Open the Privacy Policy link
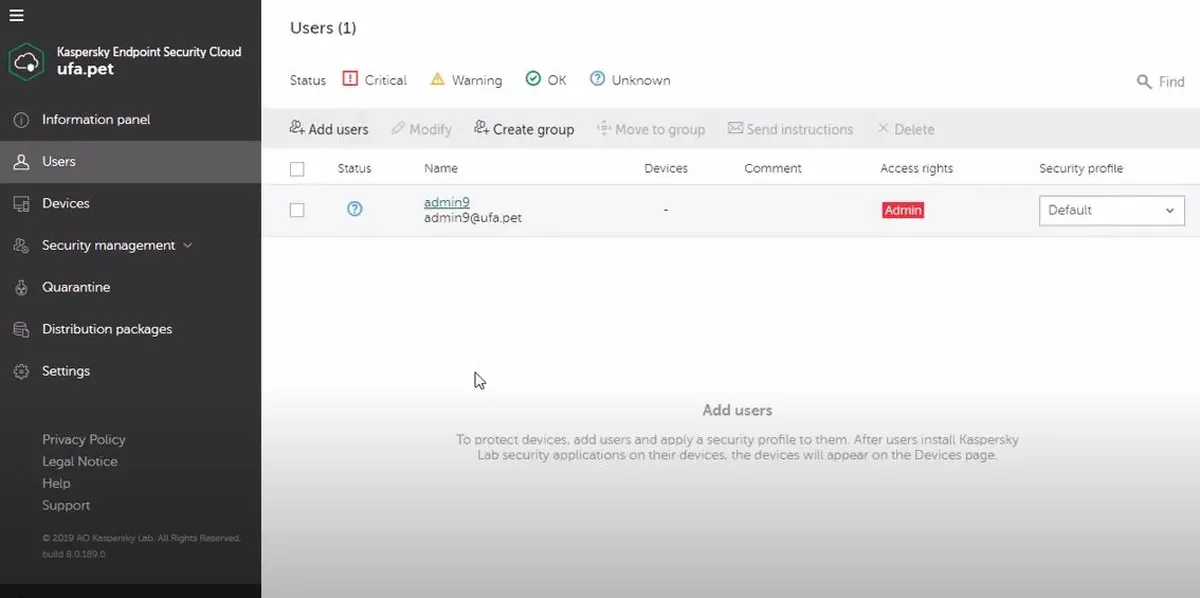The height and width of the screenshot is (598, 1200). click(x=84, y=440)
